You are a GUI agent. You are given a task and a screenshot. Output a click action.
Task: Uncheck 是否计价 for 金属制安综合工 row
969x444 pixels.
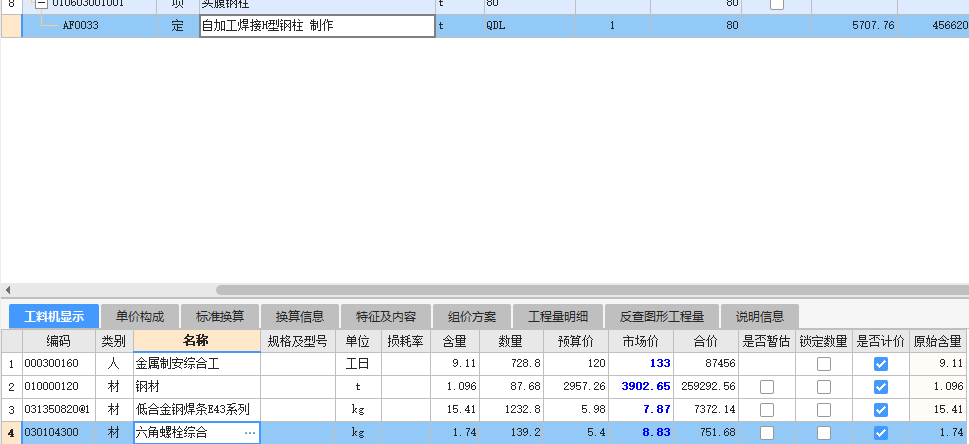881,364
